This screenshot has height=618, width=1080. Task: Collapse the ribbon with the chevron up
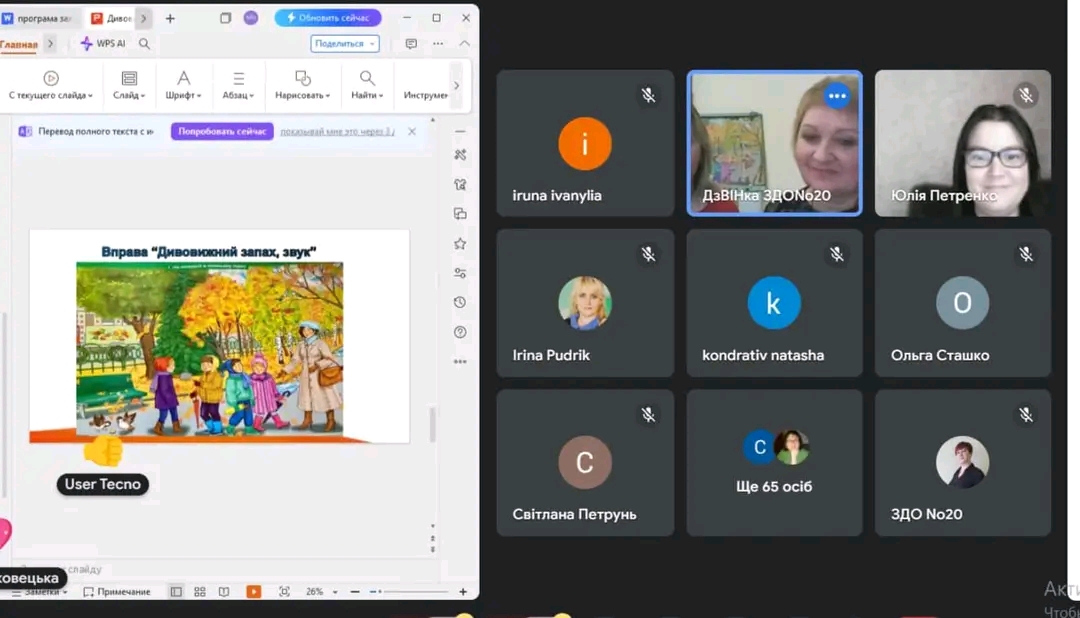(x=464, y=44)
